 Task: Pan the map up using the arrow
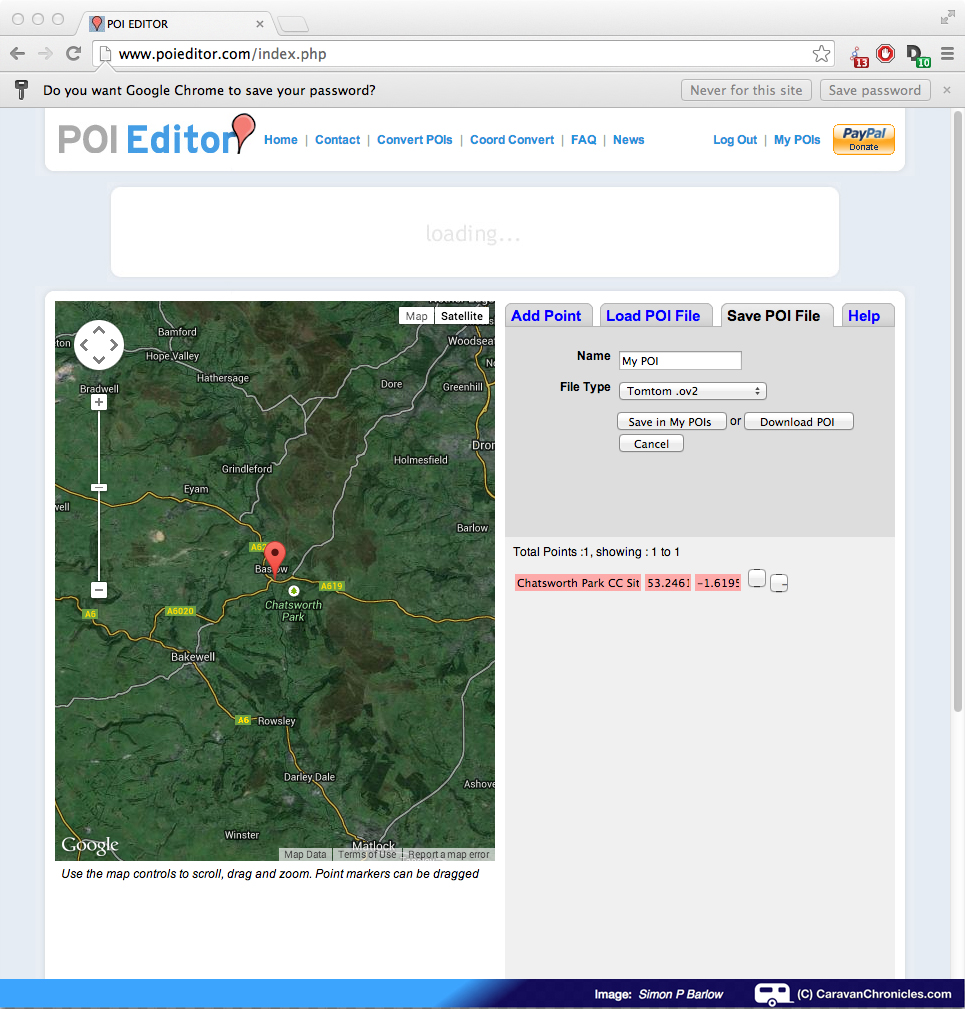click(99, 331)
